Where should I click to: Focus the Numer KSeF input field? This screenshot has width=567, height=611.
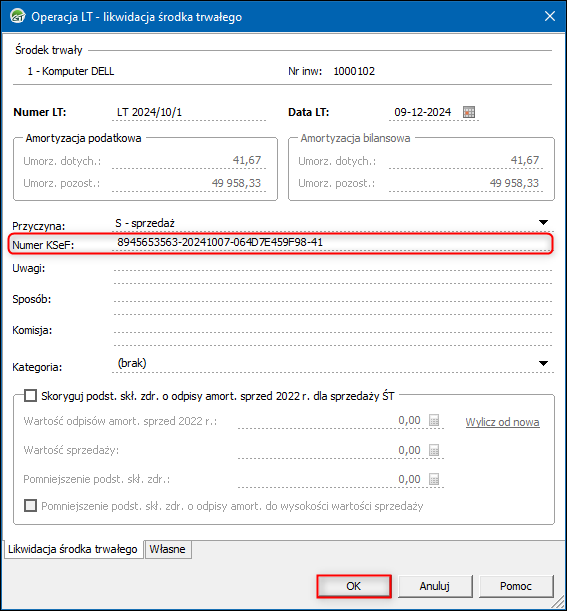(x=333, y=243)
